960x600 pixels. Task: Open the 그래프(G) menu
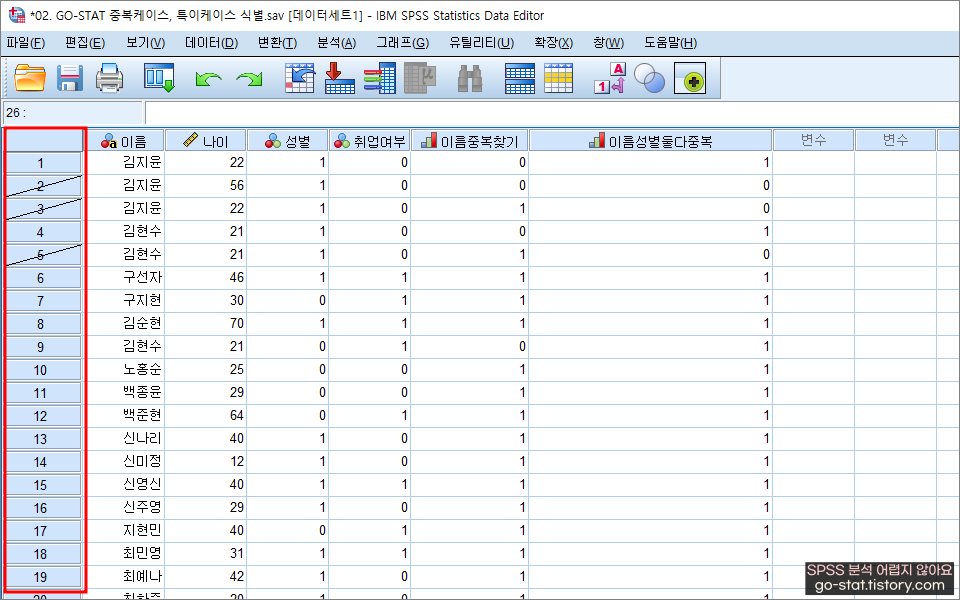[402, 43]
